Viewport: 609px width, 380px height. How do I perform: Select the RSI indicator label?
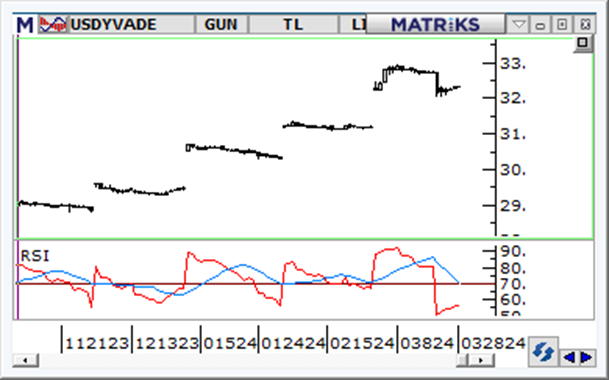click(x=35, y=256)
